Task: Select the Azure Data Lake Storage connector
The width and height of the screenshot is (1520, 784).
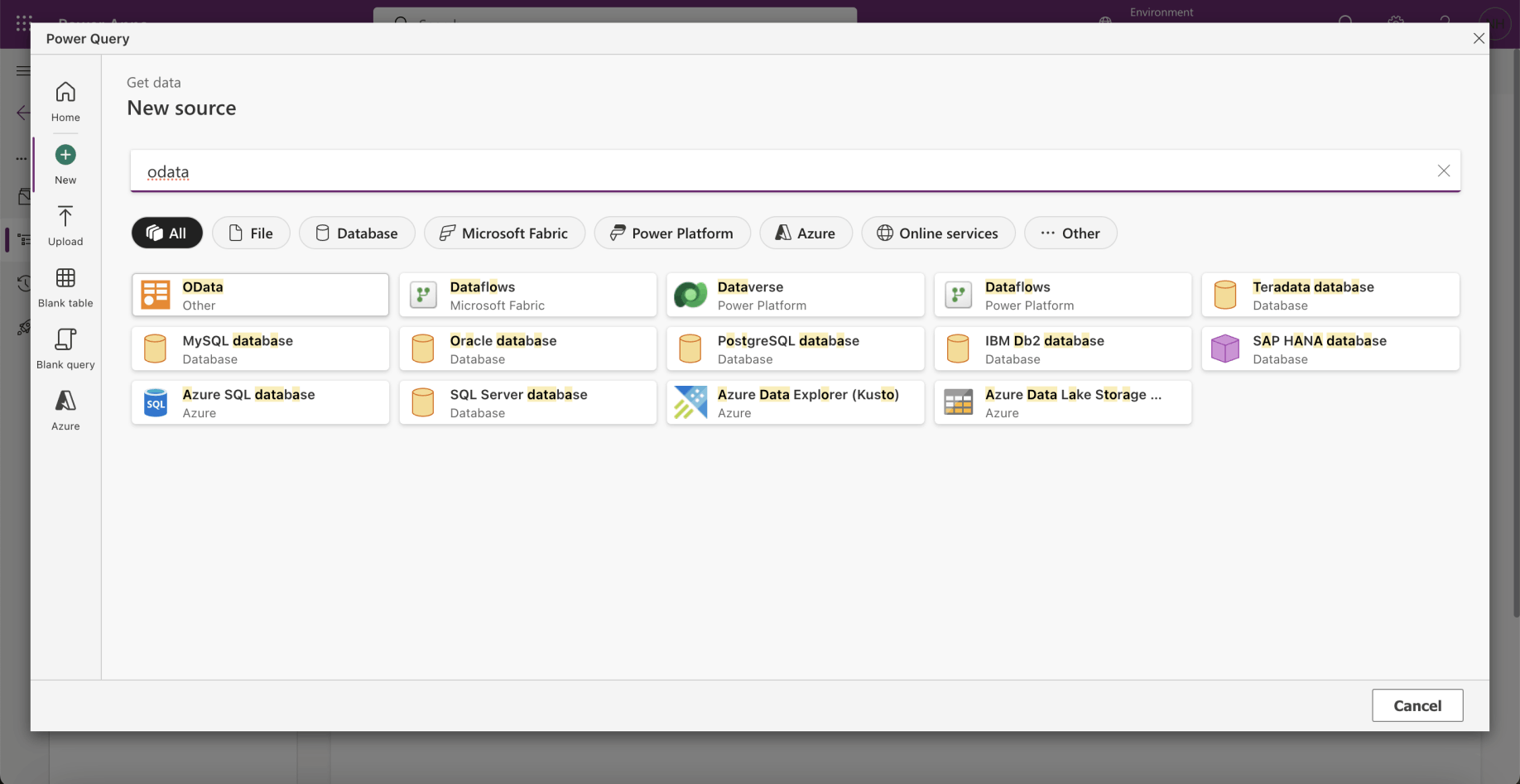Action: pyautogui.click(x=1063, y=402)
